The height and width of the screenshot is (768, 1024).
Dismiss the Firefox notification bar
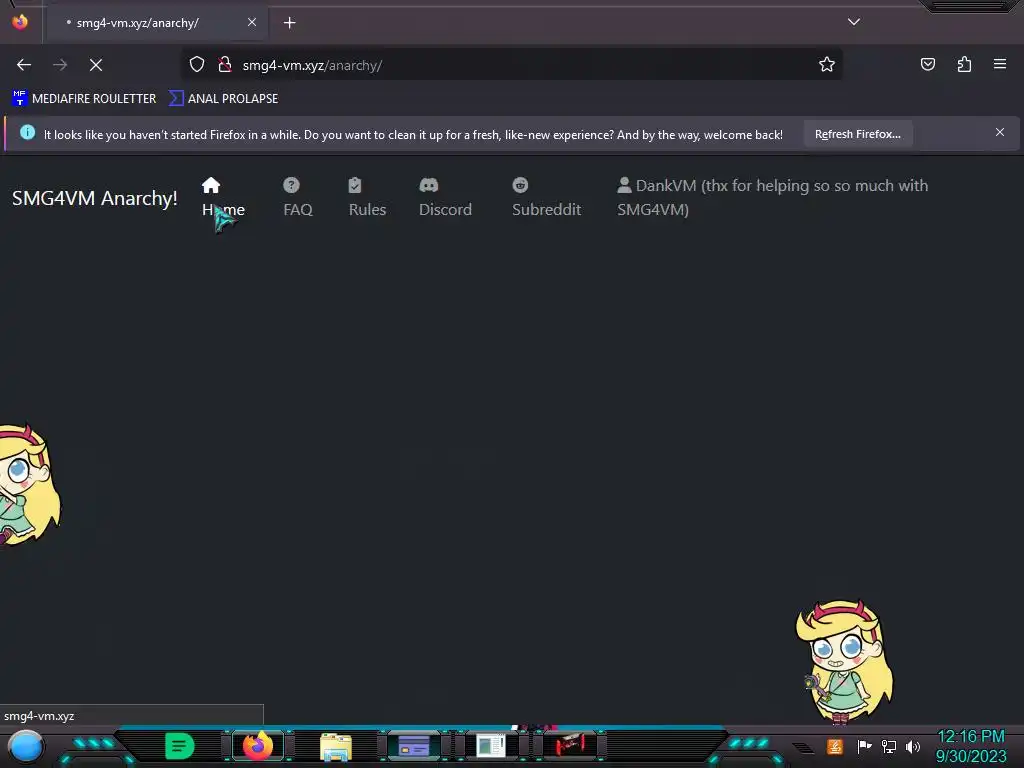pos(1000,133)
